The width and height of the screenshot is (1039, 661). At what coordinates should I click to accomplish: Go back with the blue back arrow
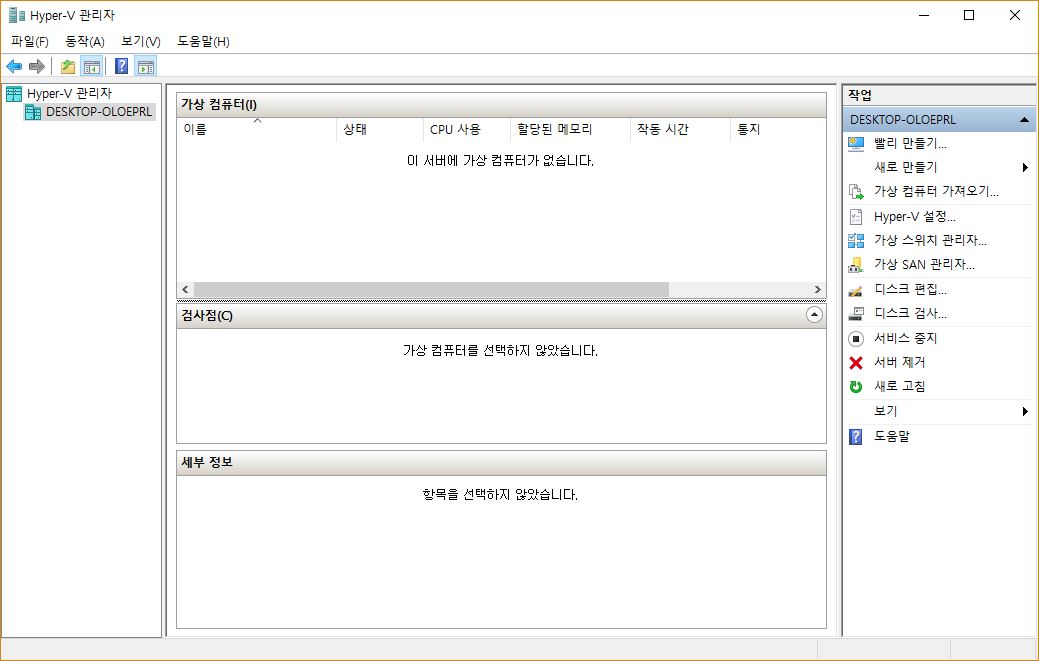click(14, 66)
